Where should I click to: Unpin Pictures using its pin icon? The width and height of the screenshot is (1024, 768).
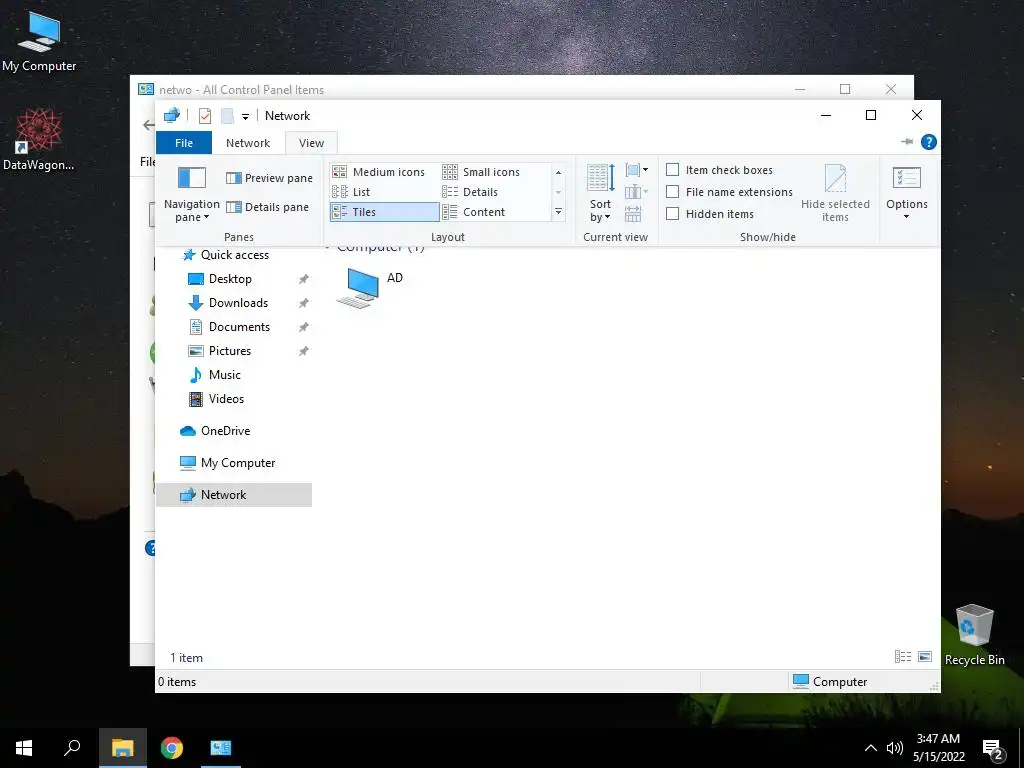pyautogui.click(x=304, y=351)
